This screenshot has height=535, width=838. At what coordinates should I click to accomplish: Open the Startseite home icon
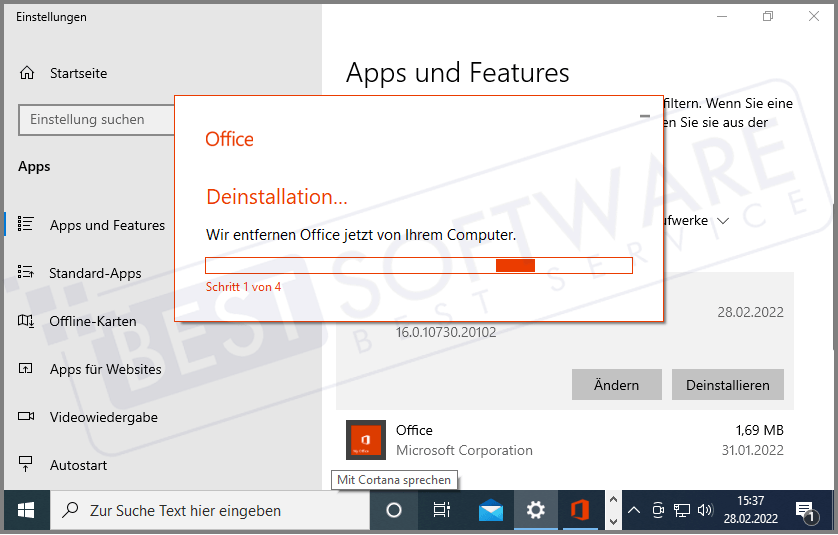[27, 73]
